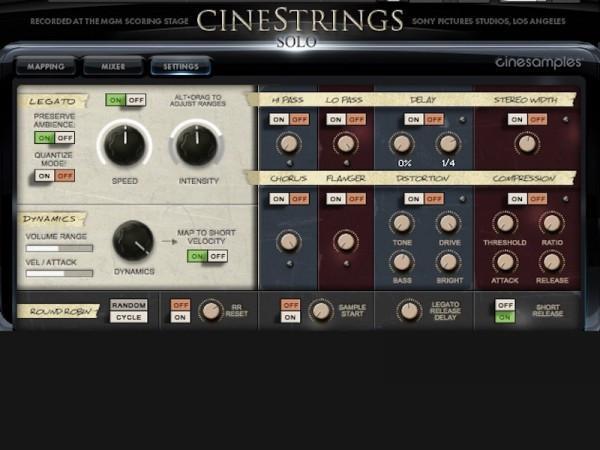Click the small arrow below Chorus knob
Image resolution: width=600 pixels, height=450 pixels.
290,263
